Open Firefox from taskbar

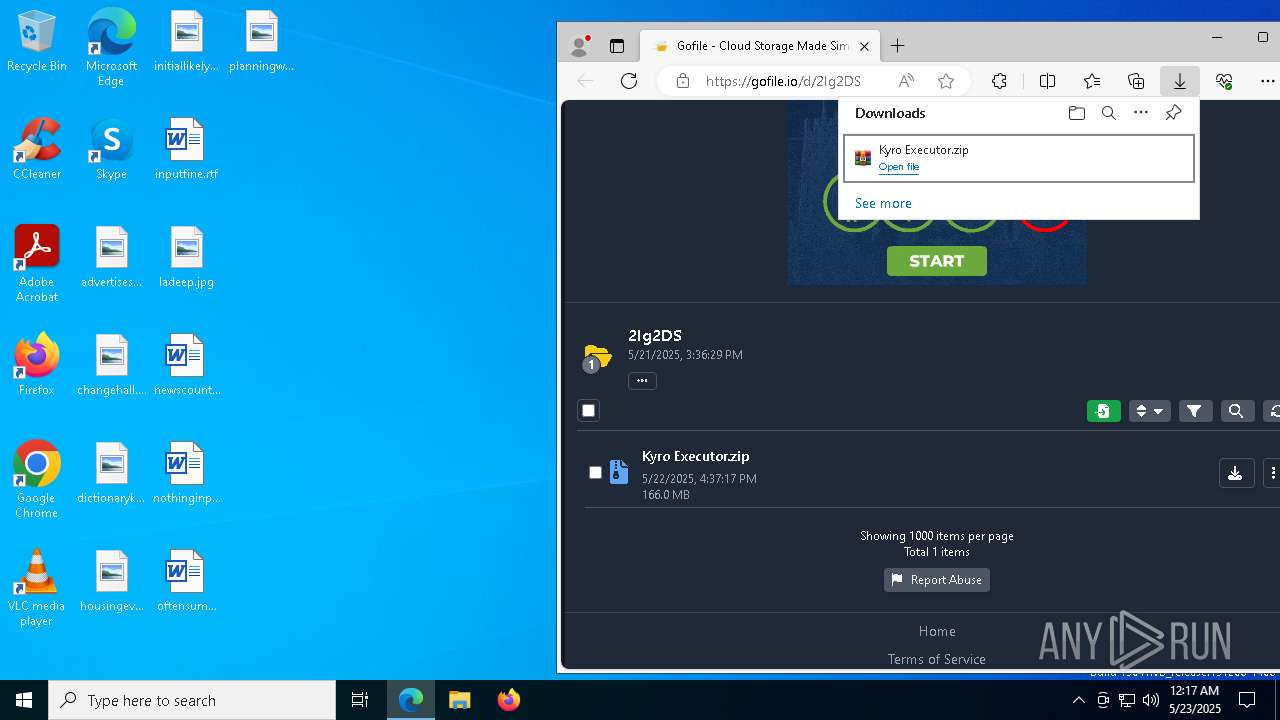(508, 700)
